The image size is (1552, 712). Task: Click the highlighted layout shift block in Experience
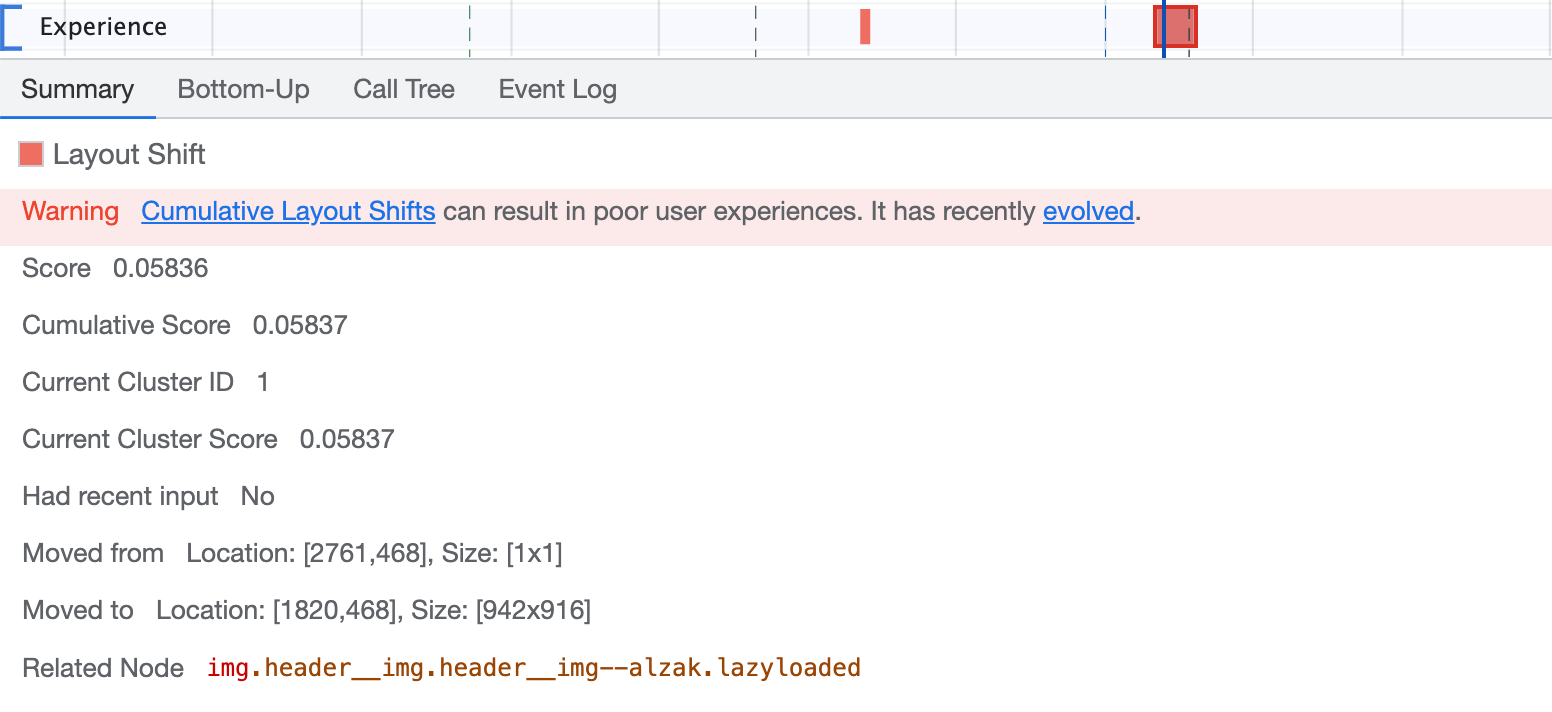click(1176, 27)
